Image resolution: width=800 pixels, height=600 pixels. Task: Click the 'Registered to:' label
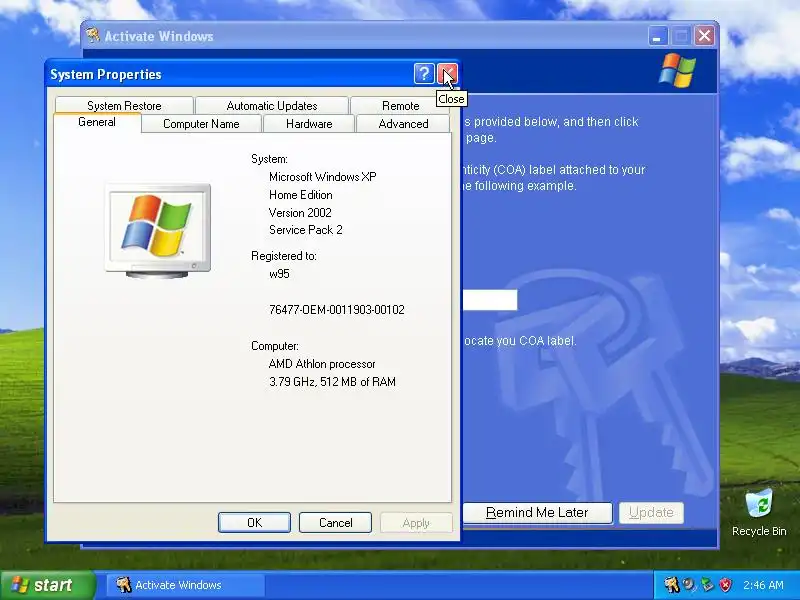[x=284, y=256]
